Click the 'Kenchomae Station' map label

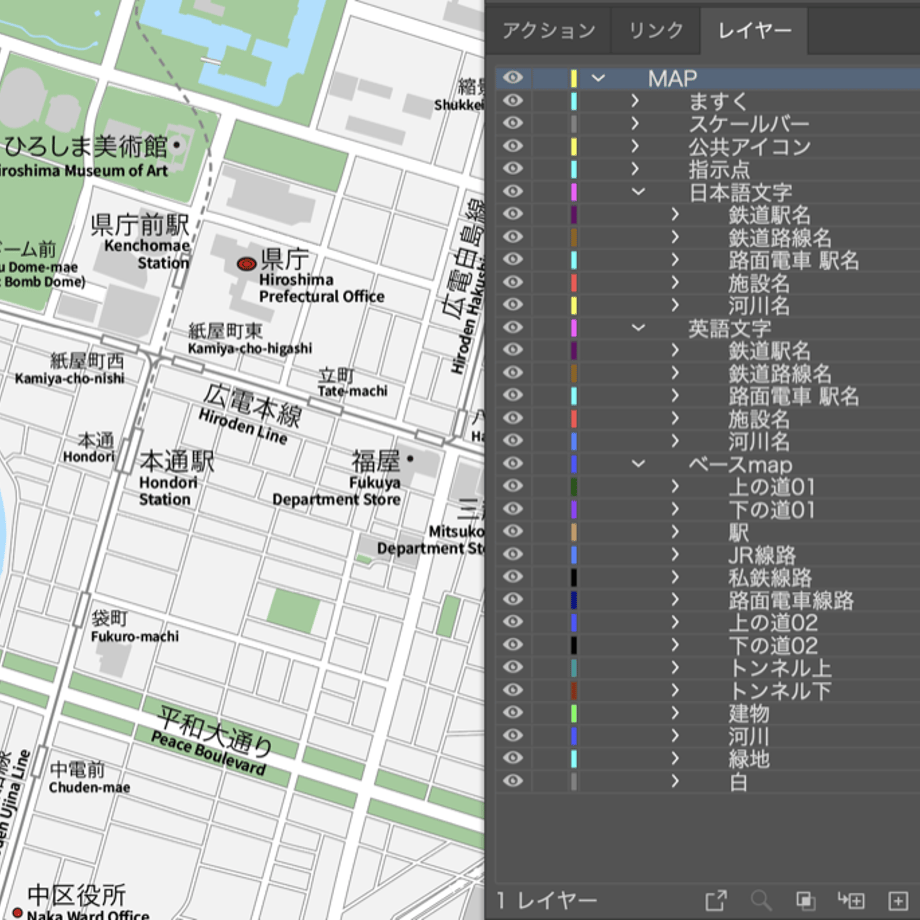point(147,254)
